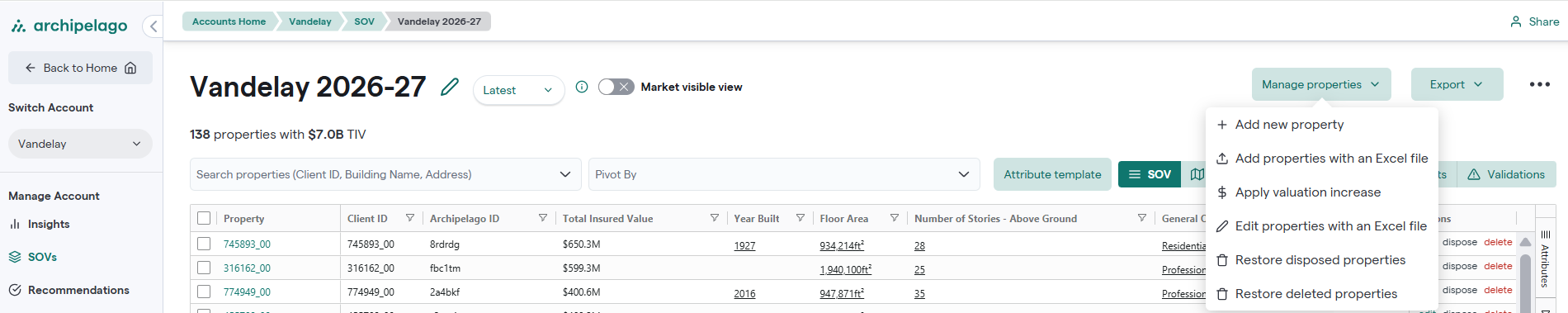Click the plus icon of Add new property
This screenshot has height=313, width=1568.
pyautogui.click(x=1222, y=125)
